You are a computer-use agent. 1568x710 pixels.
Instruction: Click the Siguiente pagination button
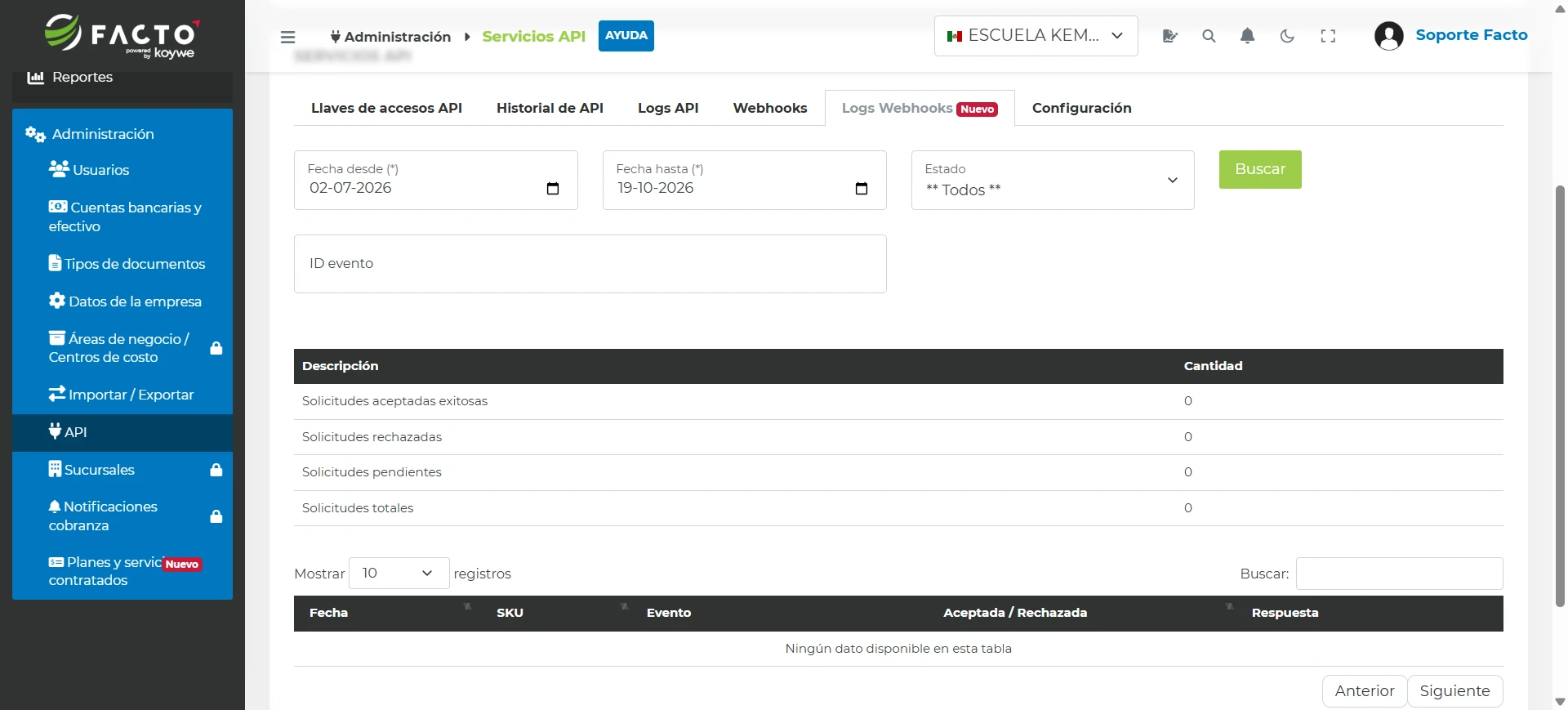tap(1454, 691)
